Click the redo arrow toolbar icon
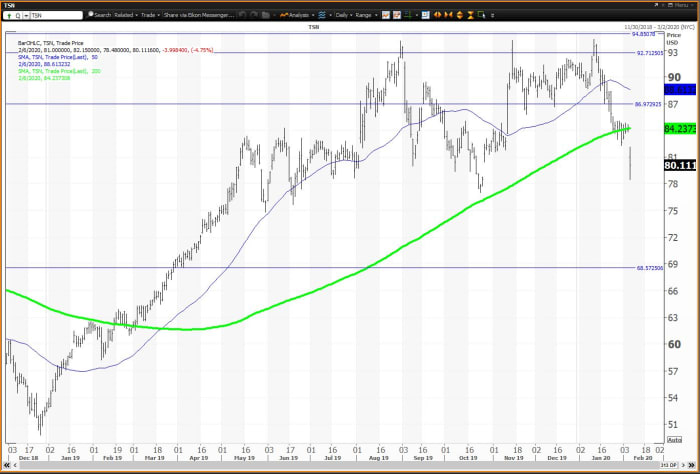 (x=254, y=15)
